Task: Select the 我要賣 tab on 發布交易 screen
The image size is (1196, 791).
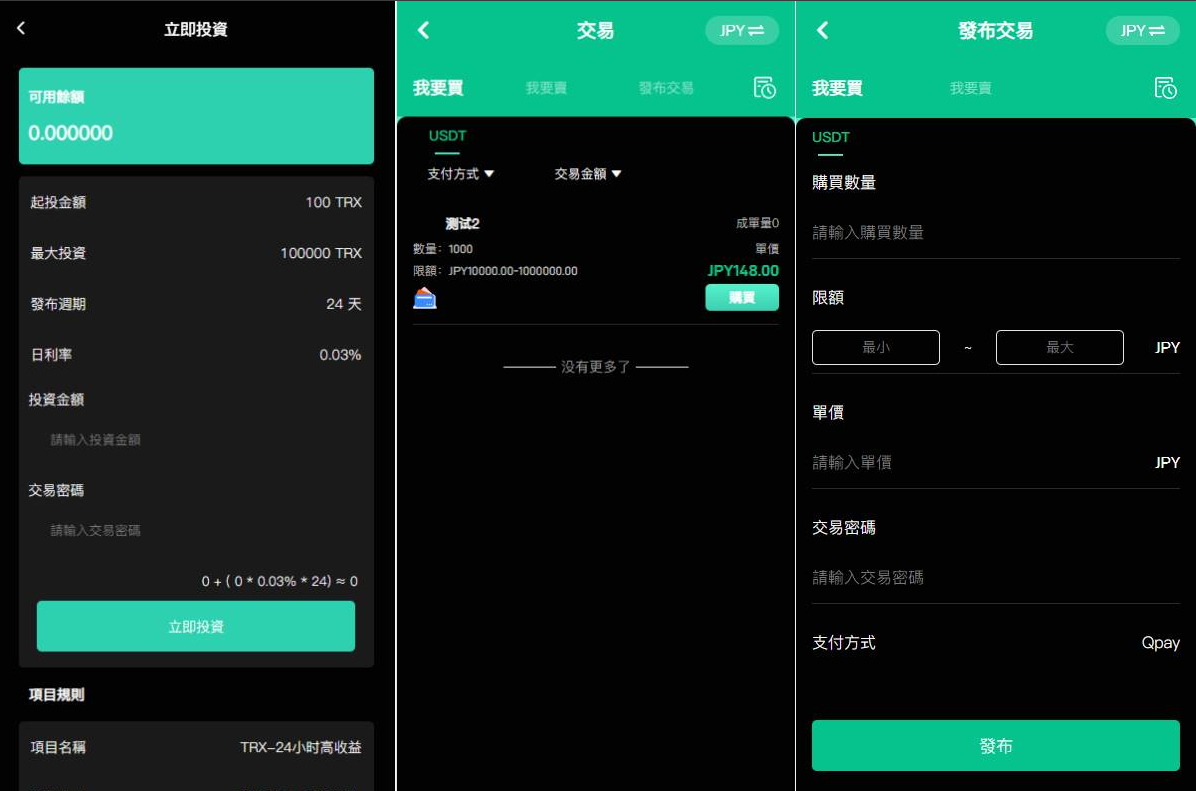Action: click(x=970, y=88)
